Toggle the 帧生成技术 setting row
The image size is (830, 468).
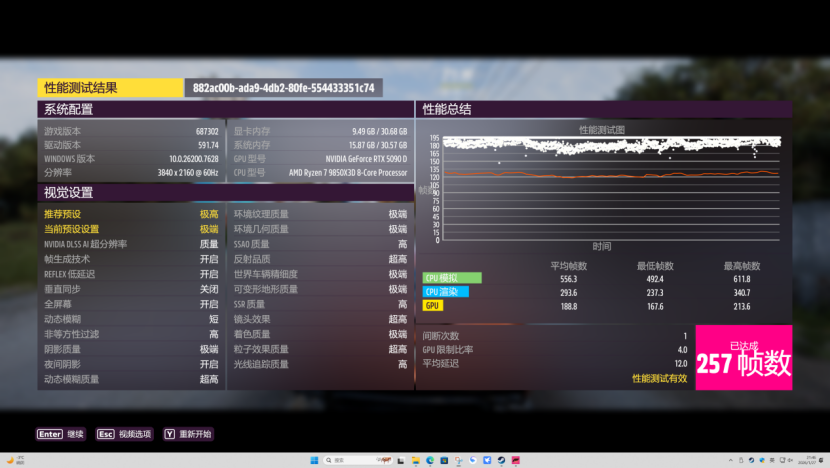130,259
